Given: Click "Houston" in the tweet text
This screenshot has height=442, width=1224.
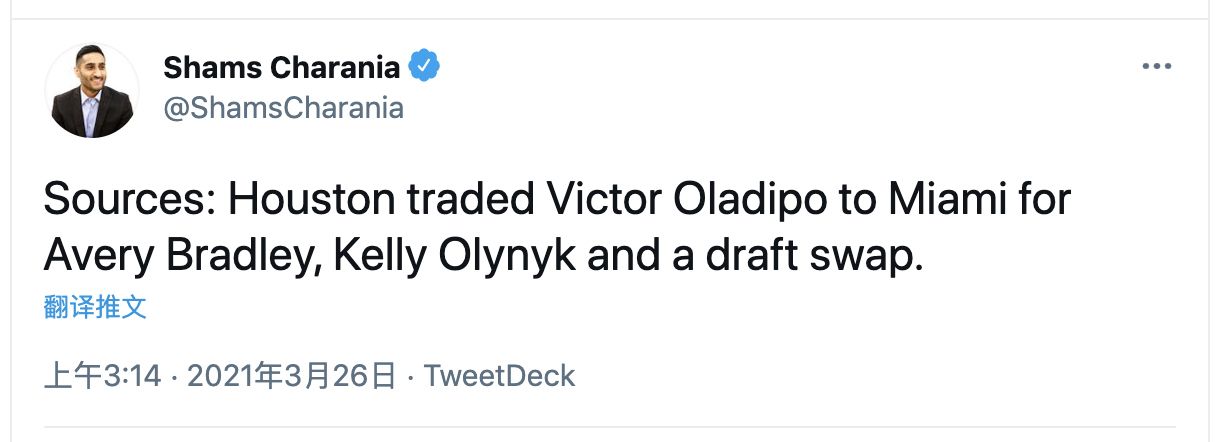Looking at the screenshot, I should (x=312, y=201).
